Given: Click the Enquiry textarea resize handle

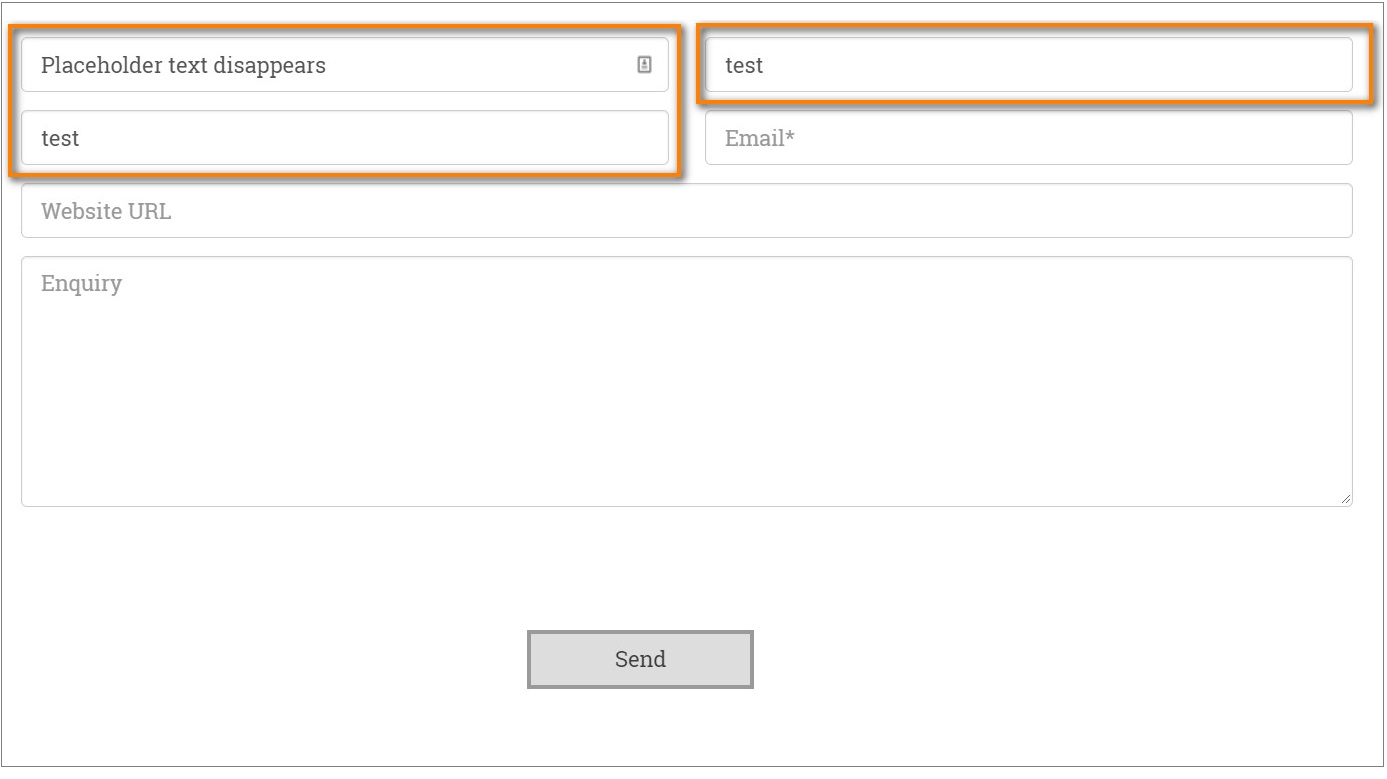Looking at the screenshot, I should (x=1346, y=499).
